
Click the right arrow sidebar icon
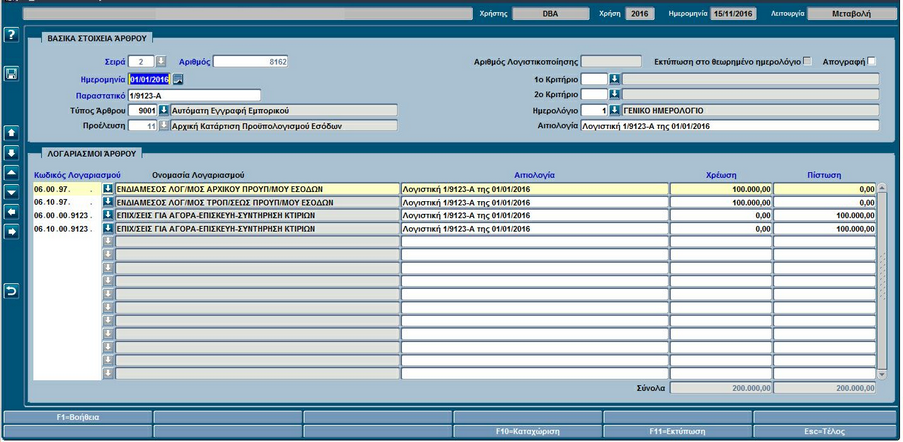12,231
